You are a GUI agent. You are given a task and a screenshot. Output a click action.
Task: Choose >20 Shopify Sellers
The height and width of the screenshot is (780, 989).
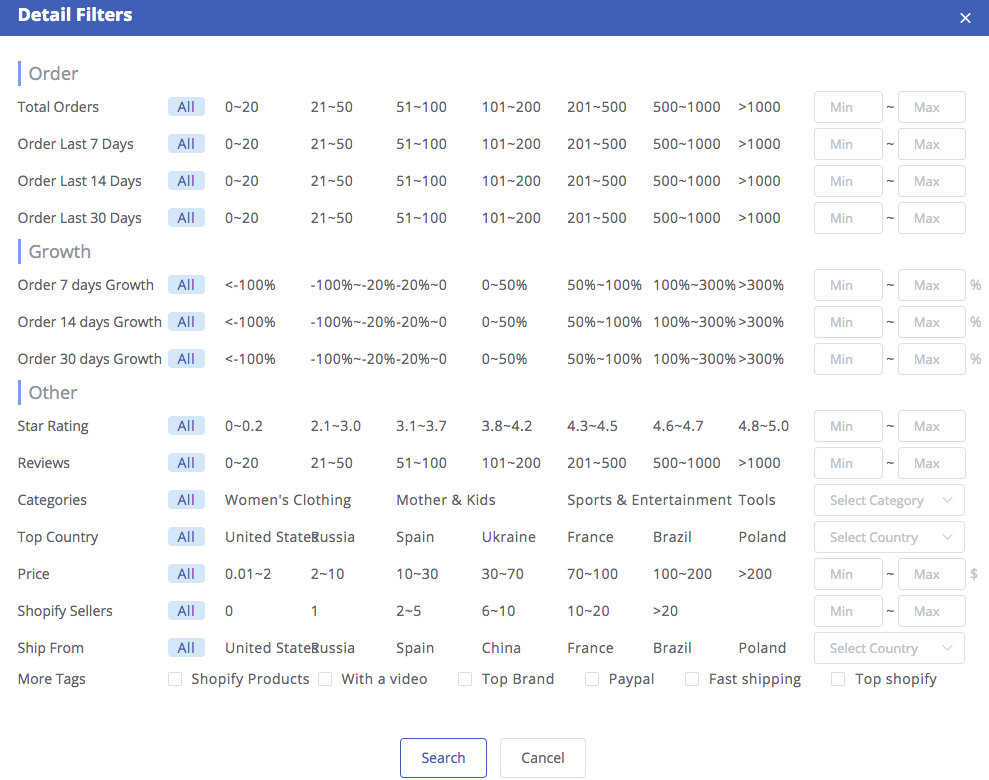(x=665, y=611)
